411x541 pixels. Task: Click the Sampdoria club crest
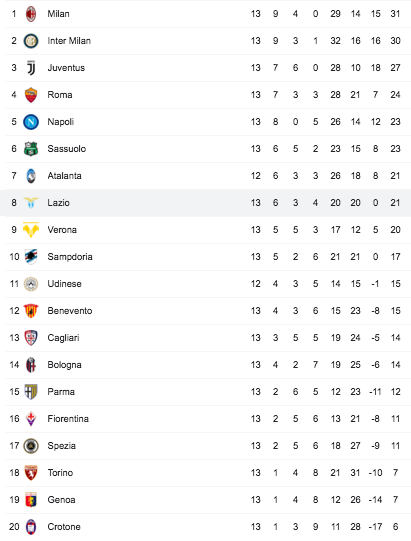(31, 257)
